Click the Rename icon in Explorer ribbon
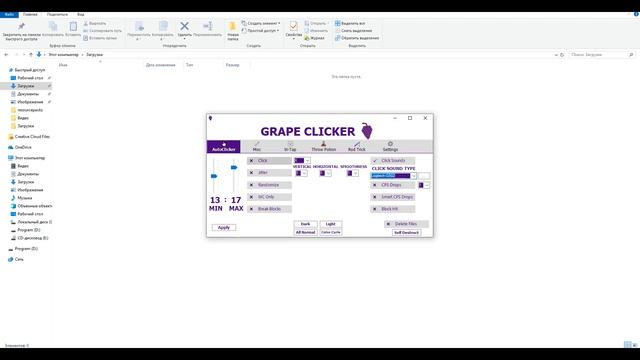The width and height of the screenshot is (640, 360). (x=208, y=26)
